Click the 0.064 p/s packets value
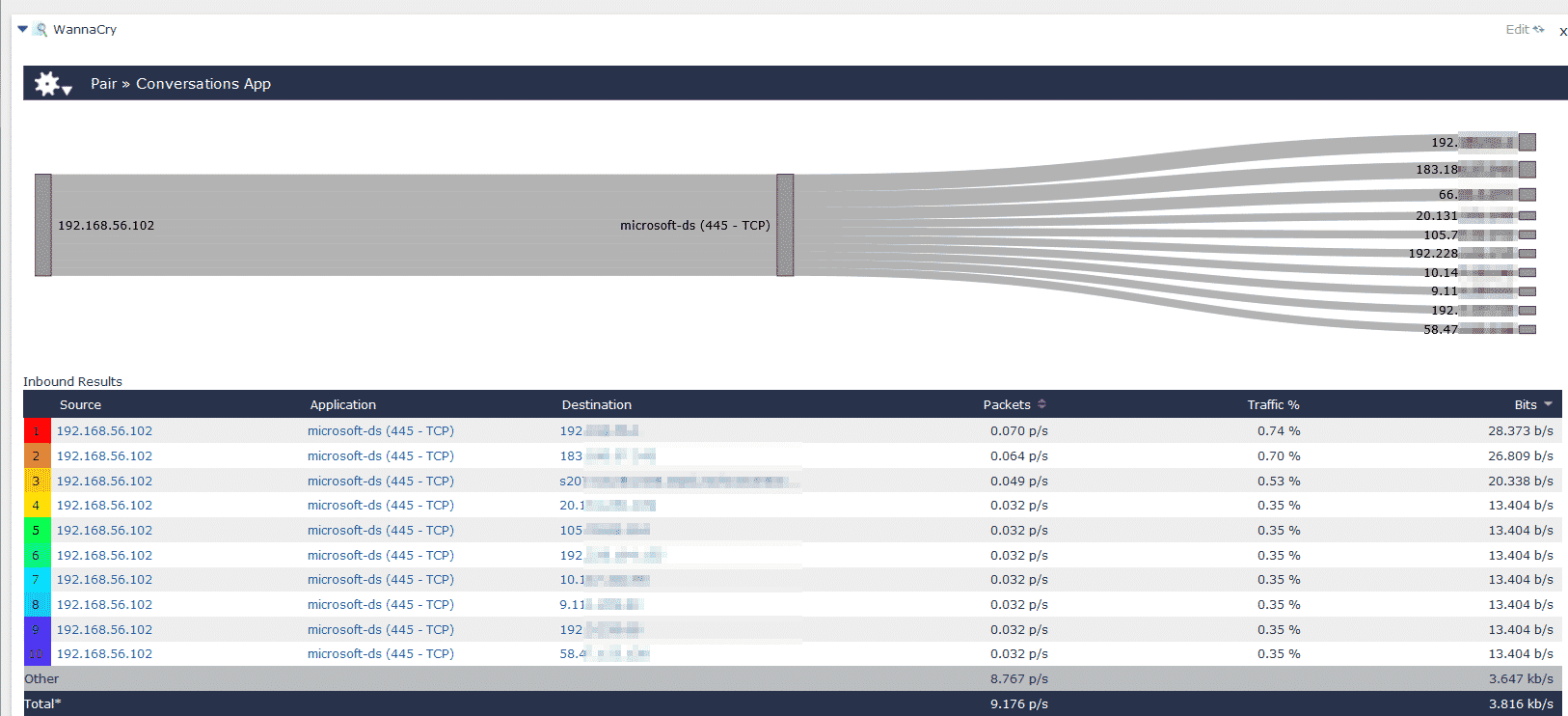Screen dimensions: 1568x716 (x=1018, y=455)
